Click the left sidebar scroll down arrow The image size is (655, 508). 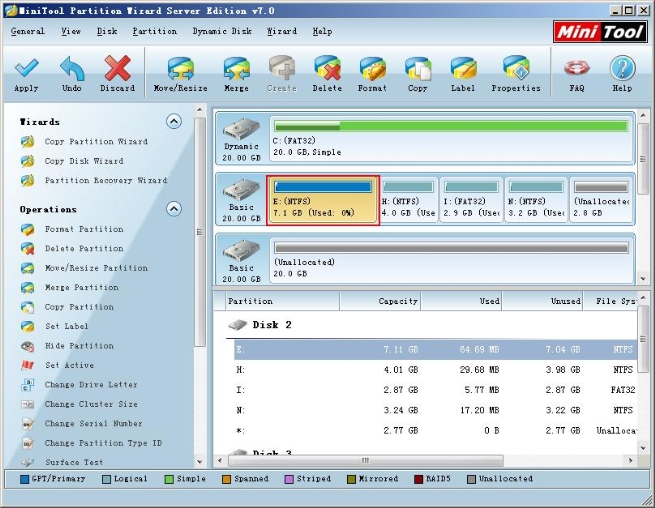coord(200,462)
